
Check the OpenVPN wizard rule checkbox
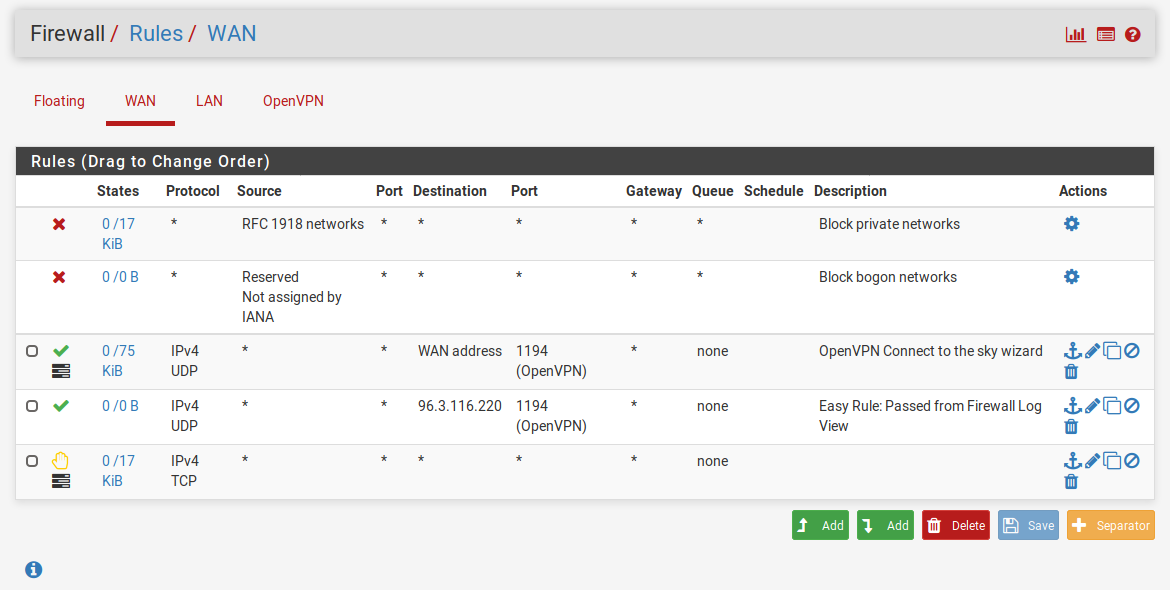(32, 351)
